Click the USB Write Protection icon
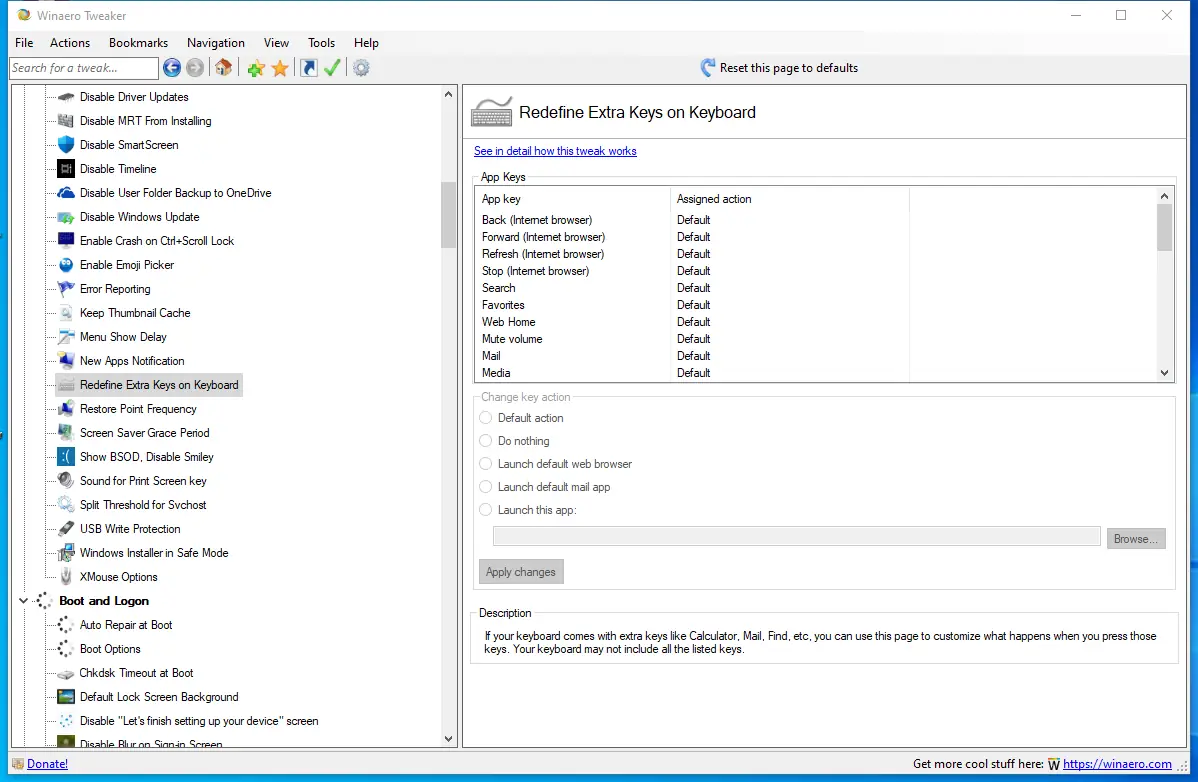Screen dimensions: 1198x782 (66, 528)
